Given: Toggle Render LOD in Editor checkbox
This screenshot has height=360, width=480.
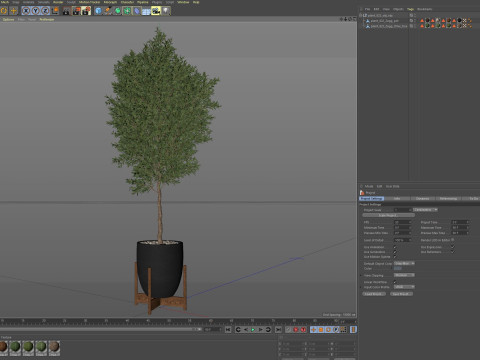Looking at the screenshot, I should pyautogui.click(x=452, y=240).
